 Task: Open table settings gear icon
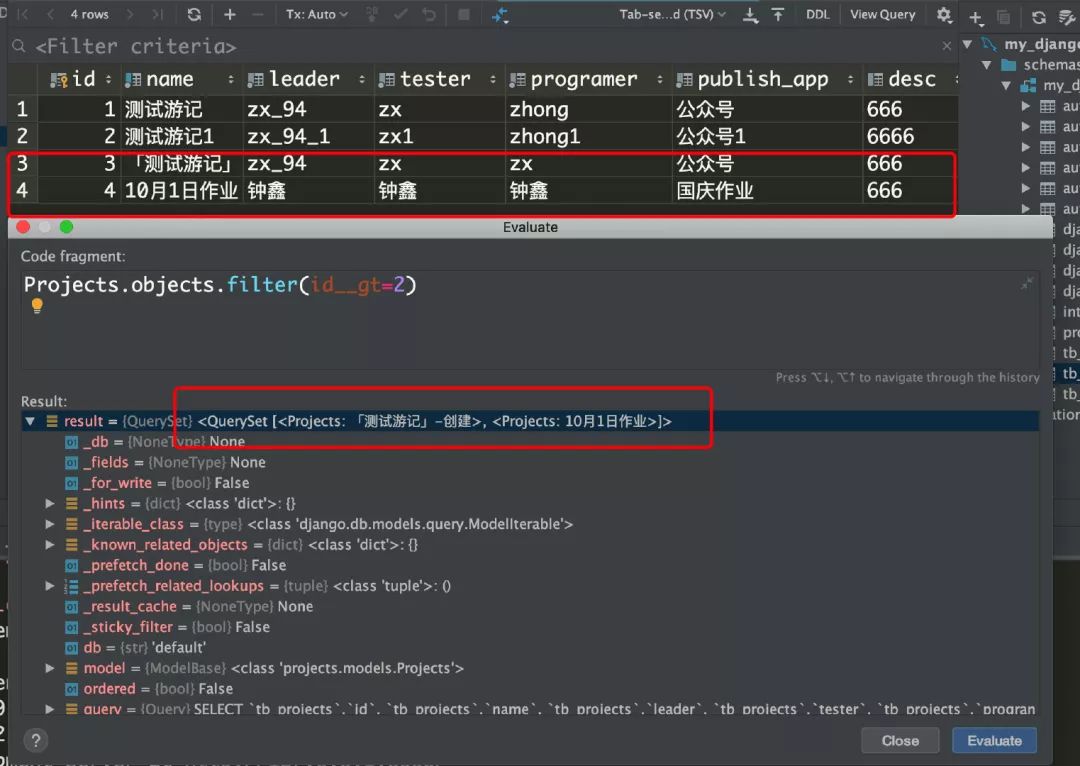[944, 14]
